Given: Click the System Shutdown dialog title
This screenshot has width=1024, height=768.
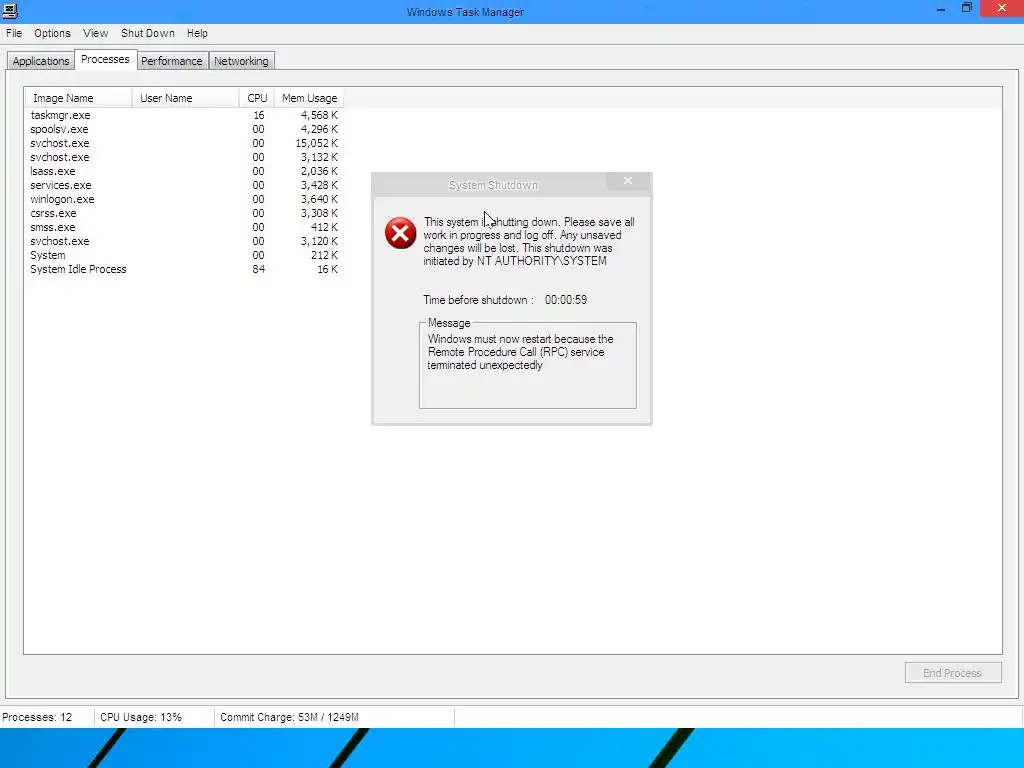Looking at the screenshot, I should [x=493, y=185].
